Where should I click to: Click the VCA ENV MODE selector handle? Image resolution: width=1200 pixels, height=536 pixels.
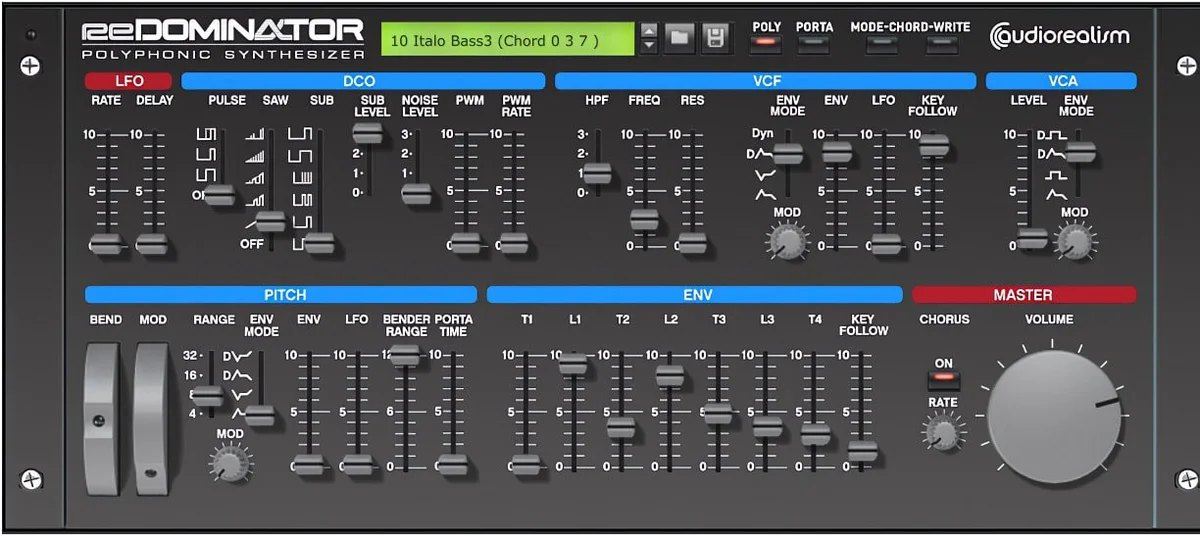[1080, 152]
